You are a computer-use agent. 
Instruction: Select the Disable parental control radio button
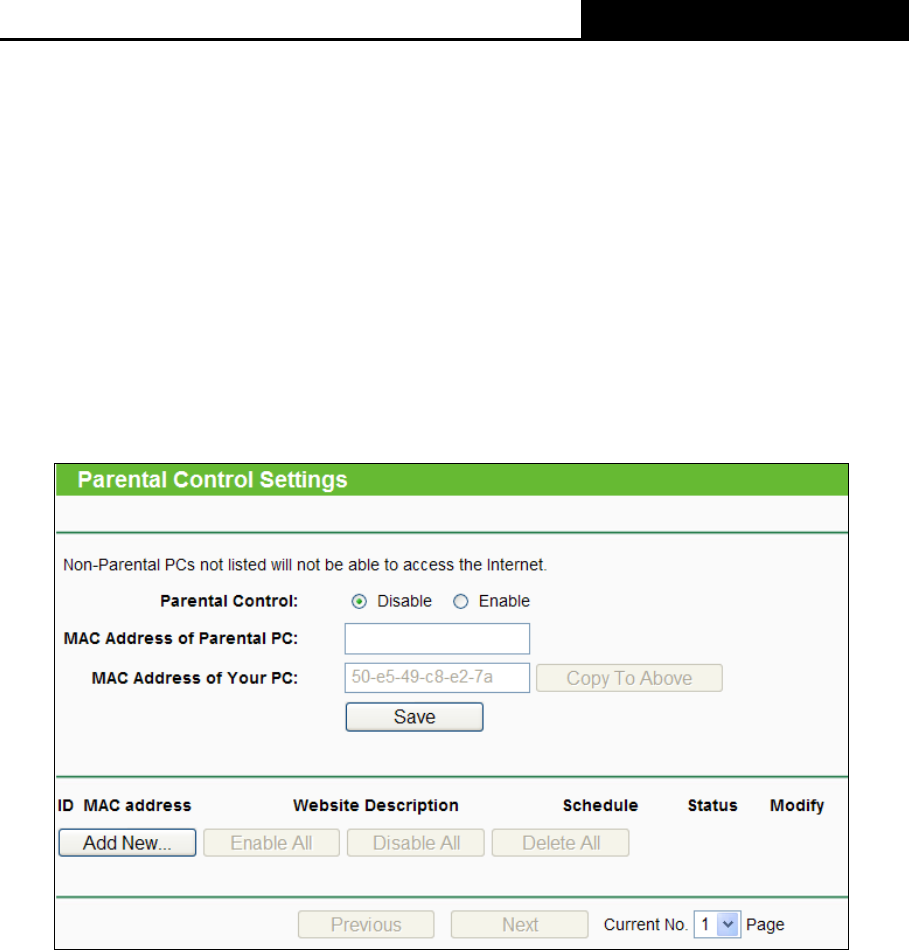(359, 602)
